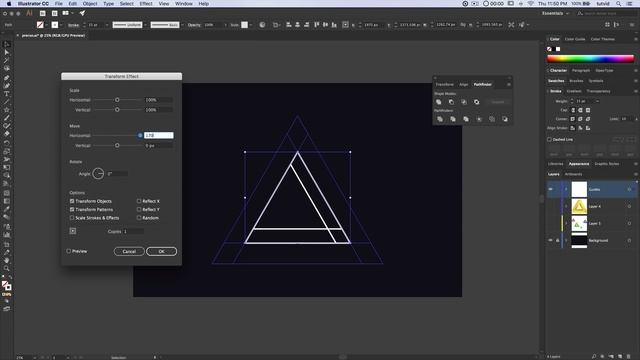Select the Eyedropper tool

[6, 209]
